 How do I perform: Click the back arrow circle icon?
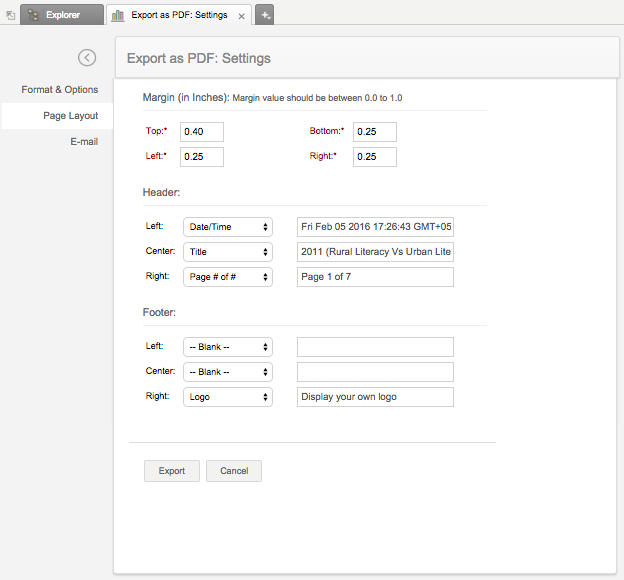click(x=87, y=58)
